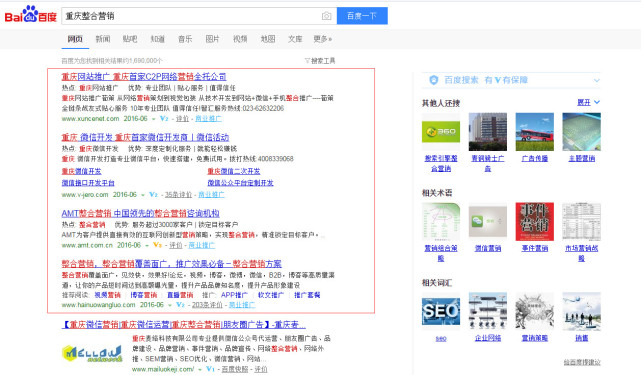Open result AMT整合营销 中国领先的整合营销咨询机构

[141, 213]
